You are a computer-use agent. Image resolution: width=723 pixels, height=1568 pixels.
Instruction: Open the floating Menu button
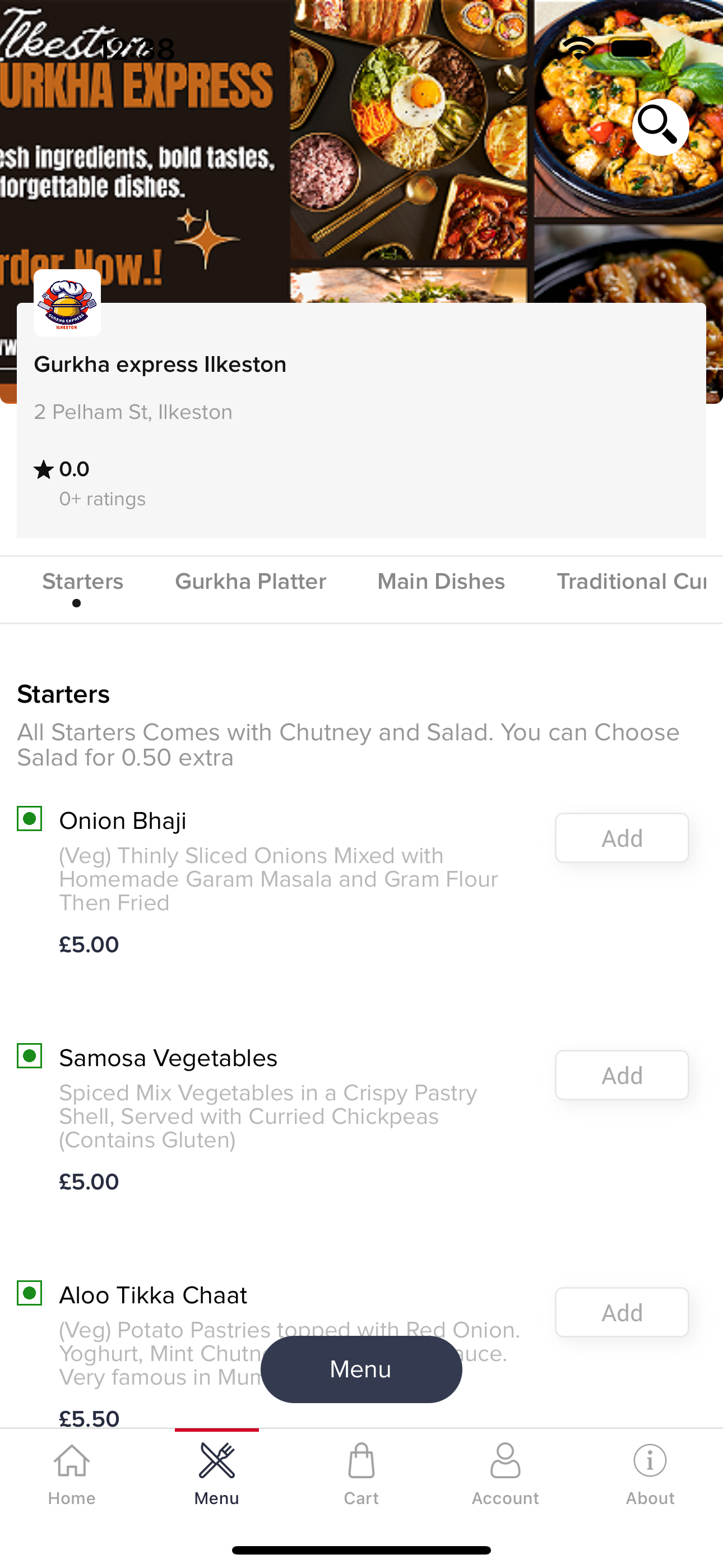pyautogui.click(x=361, y=1369)
